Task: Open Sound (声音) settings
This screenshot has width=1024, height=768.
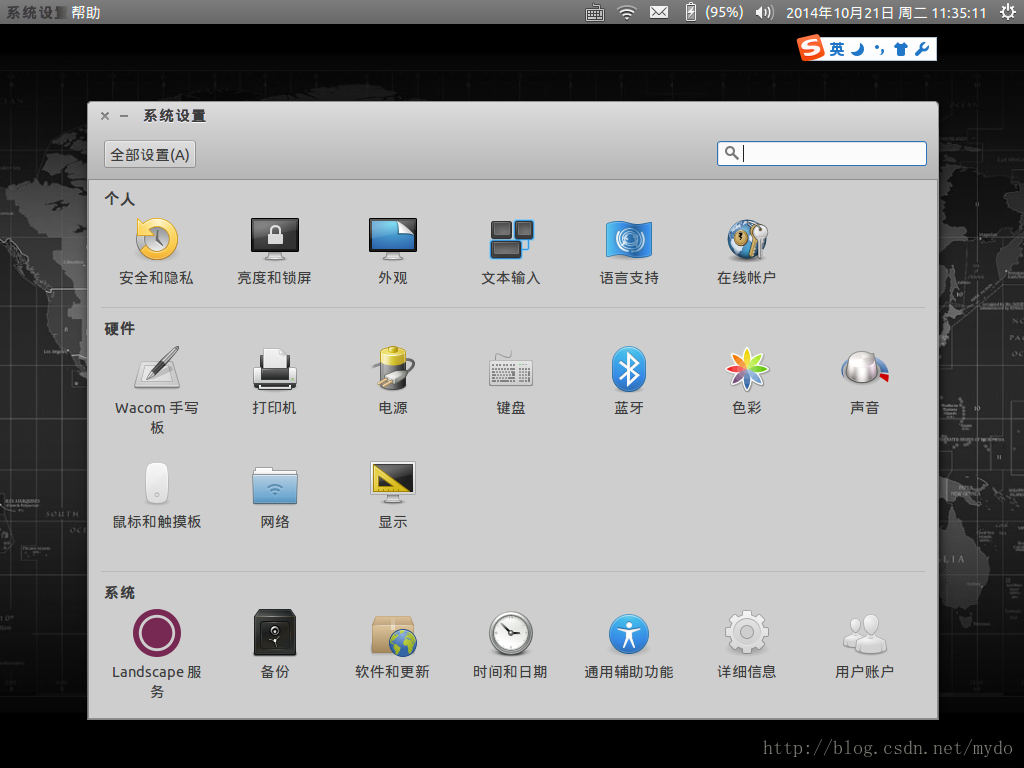Action: pos(865,381)
